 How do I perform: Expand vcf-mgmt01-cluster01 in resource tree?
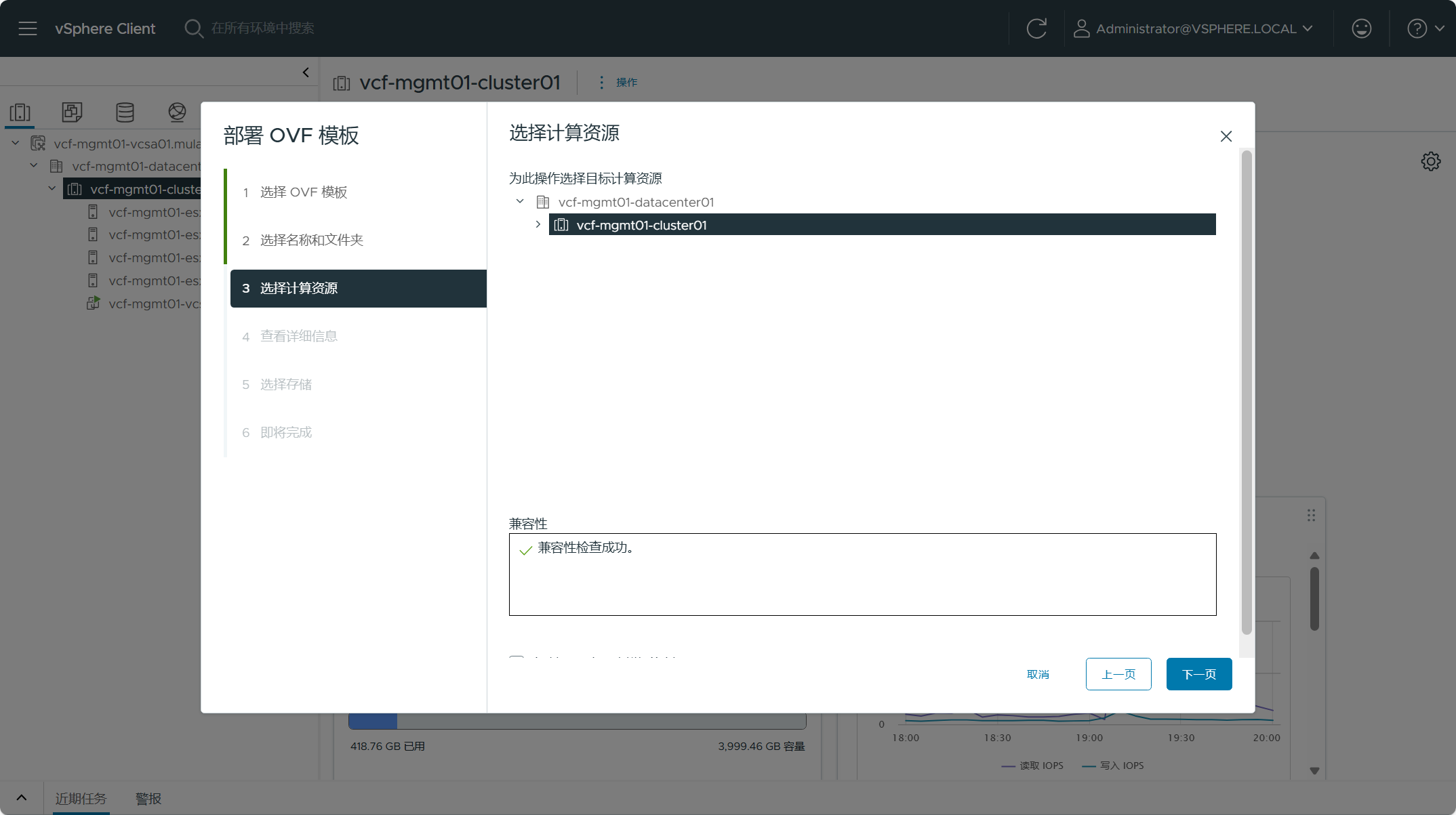point(538,224)
